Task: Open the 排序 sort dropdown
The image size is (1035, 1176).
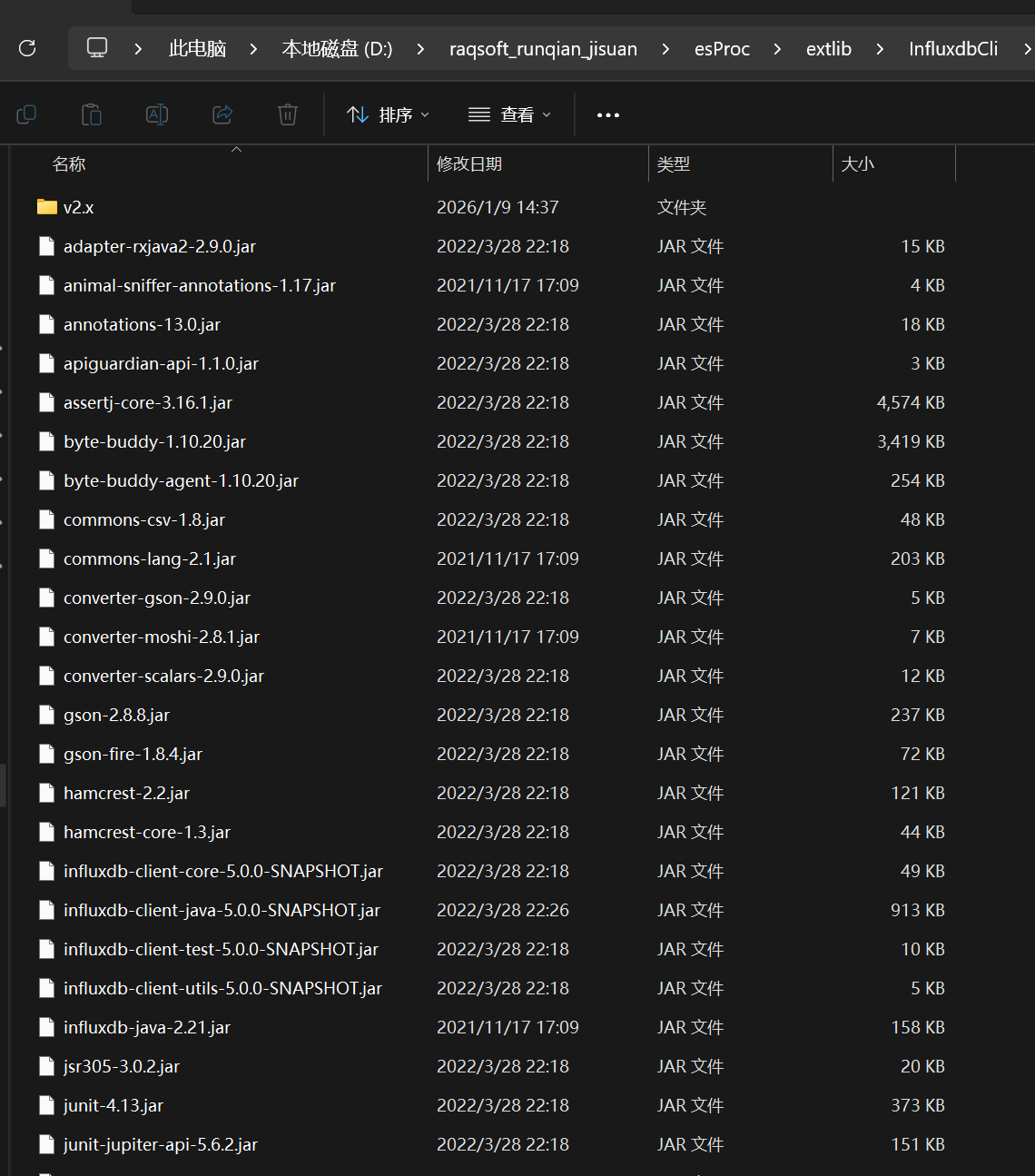Action: 388,115
